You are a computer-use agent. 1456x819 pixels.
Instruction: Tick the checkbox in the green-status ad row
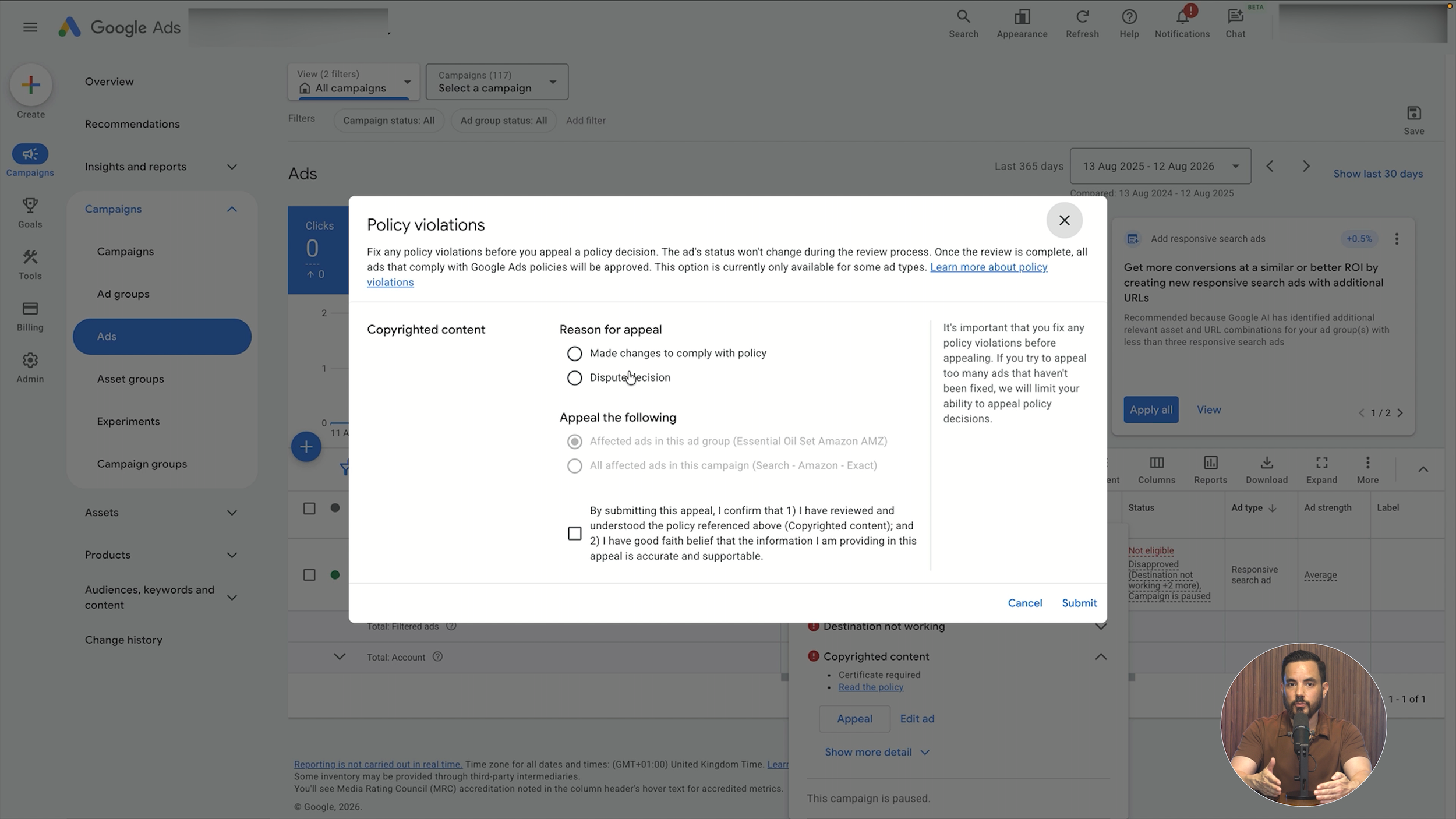[309, 575]
